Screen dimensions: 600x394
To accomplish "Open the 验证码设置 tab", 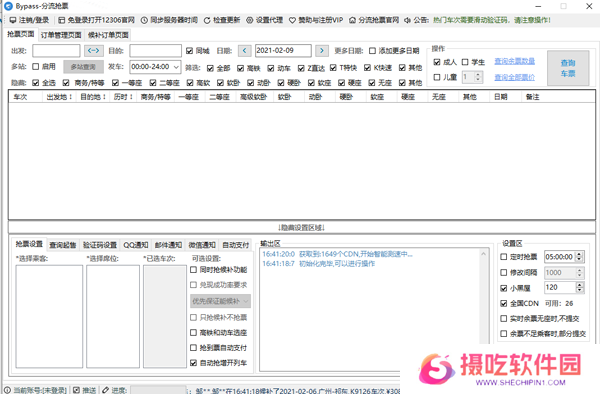I will point(100,245).
